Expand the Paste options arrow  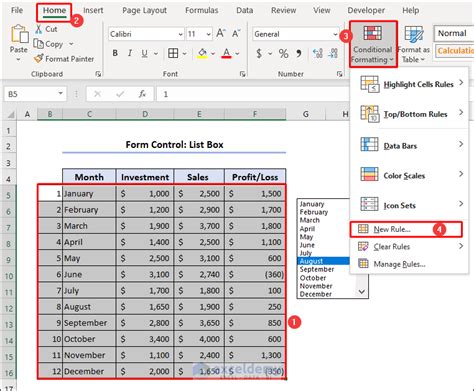(x=18, y=59)
